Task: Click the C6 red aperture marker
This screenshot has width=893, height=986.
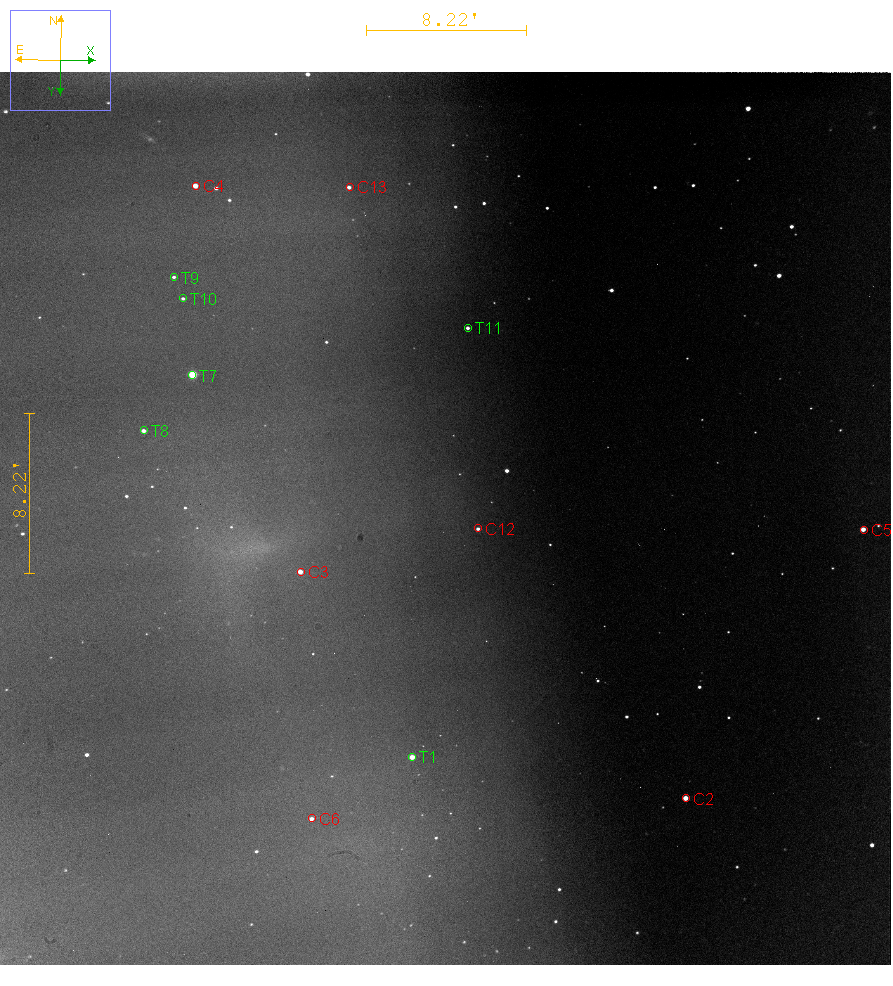Action: (312, 818)
